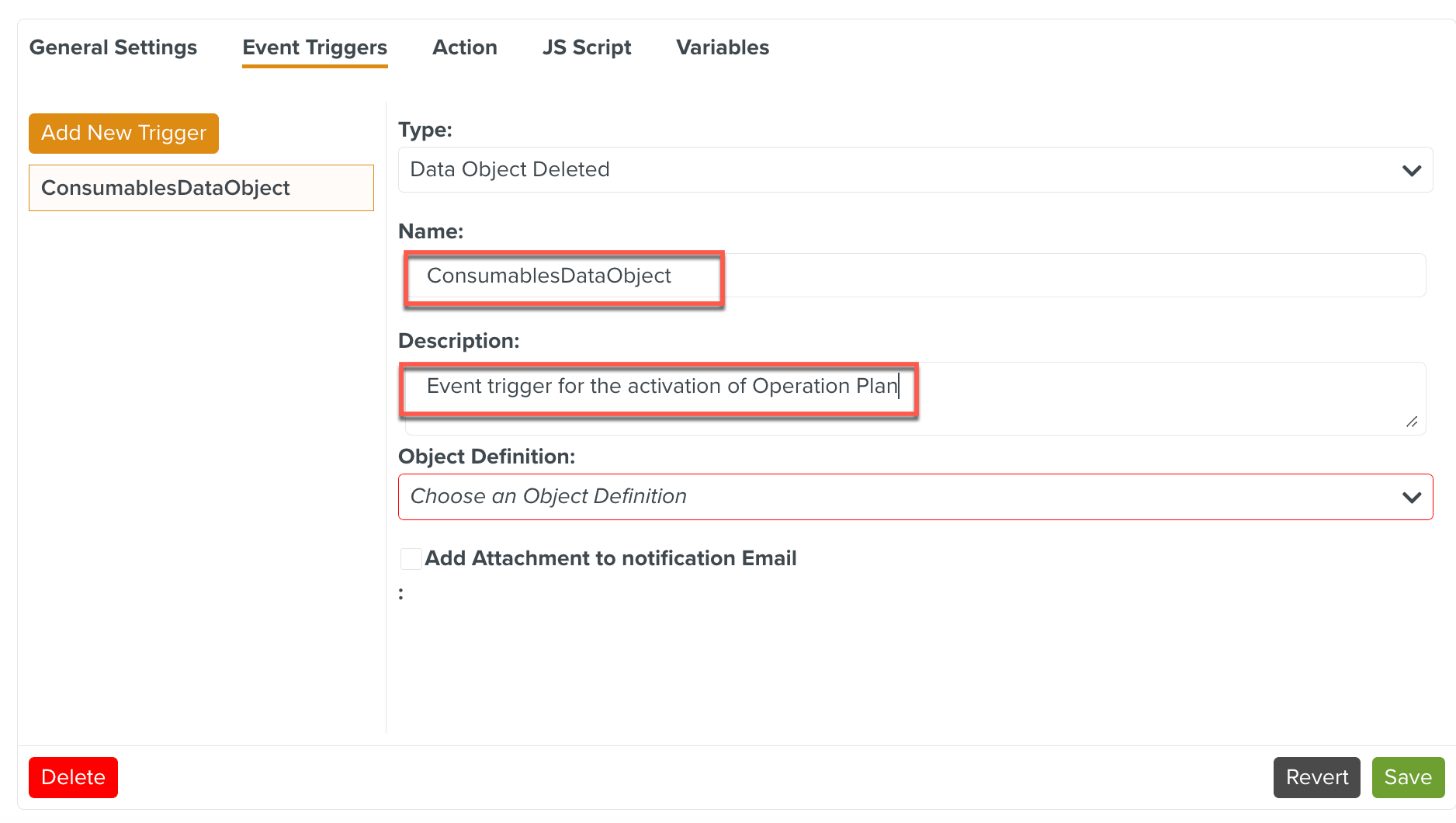This screenshot has height=823, width=1456.
Task: Click the chevron on the Object Definition dropdown
Action: click(1411, 497)
